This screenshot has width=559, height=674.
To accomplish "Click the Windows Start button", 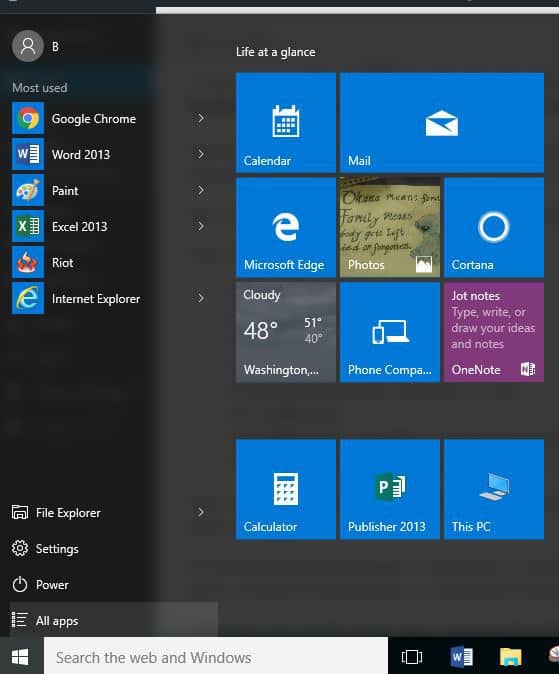I will point(20,656).
